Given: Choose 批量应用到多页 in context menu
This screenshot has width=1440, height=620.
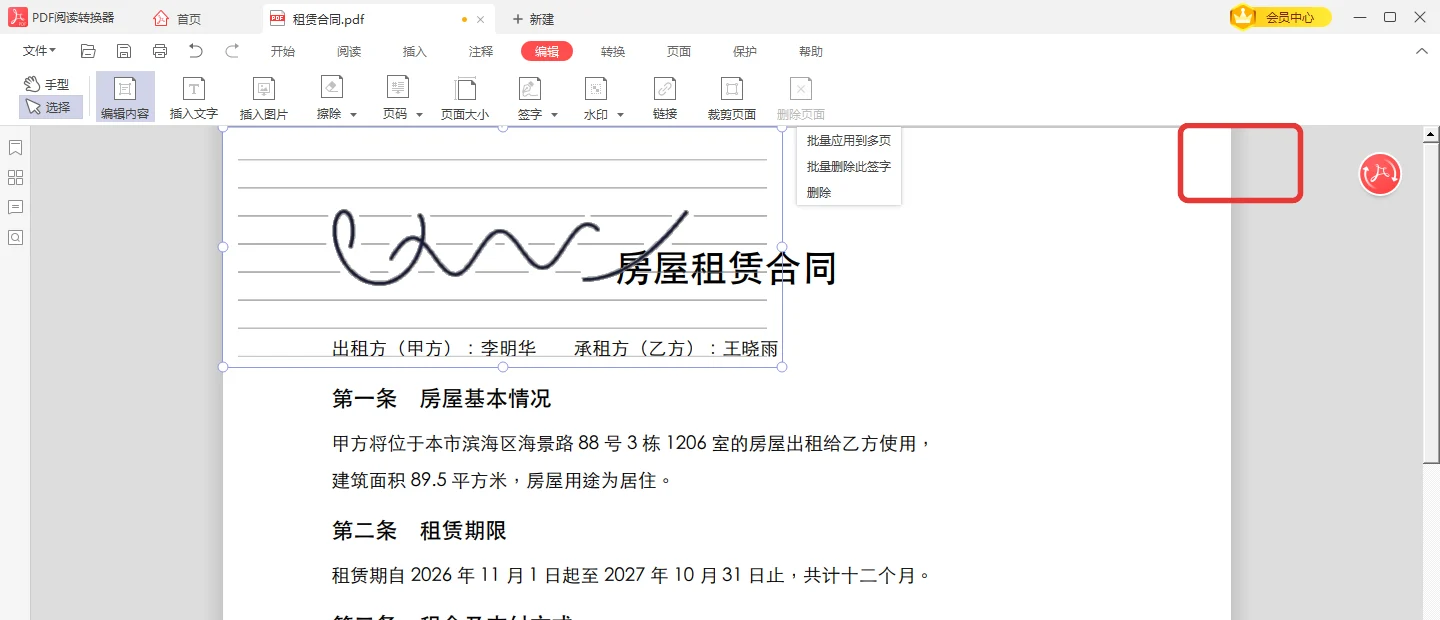Looking at the screenshot, I should pyautogui.click(x=848, y=141).
